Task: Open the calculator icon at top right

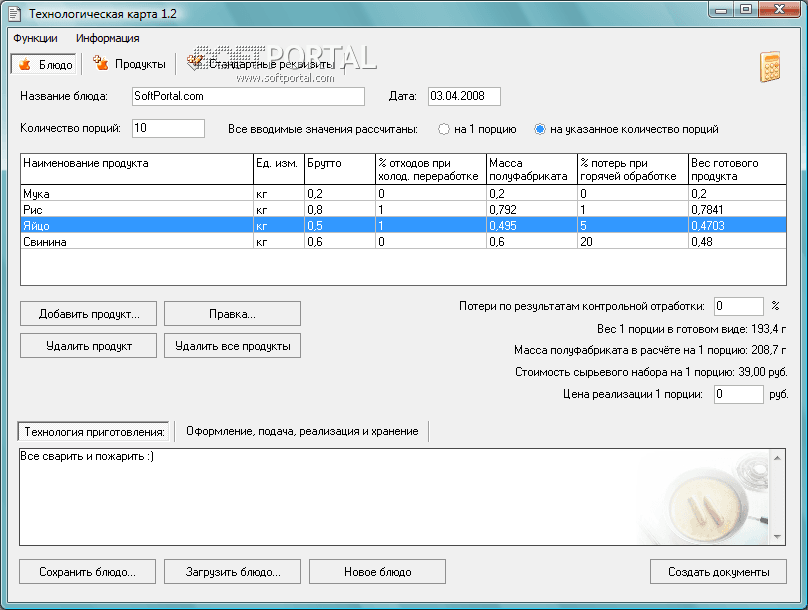Action: [770, 67]
